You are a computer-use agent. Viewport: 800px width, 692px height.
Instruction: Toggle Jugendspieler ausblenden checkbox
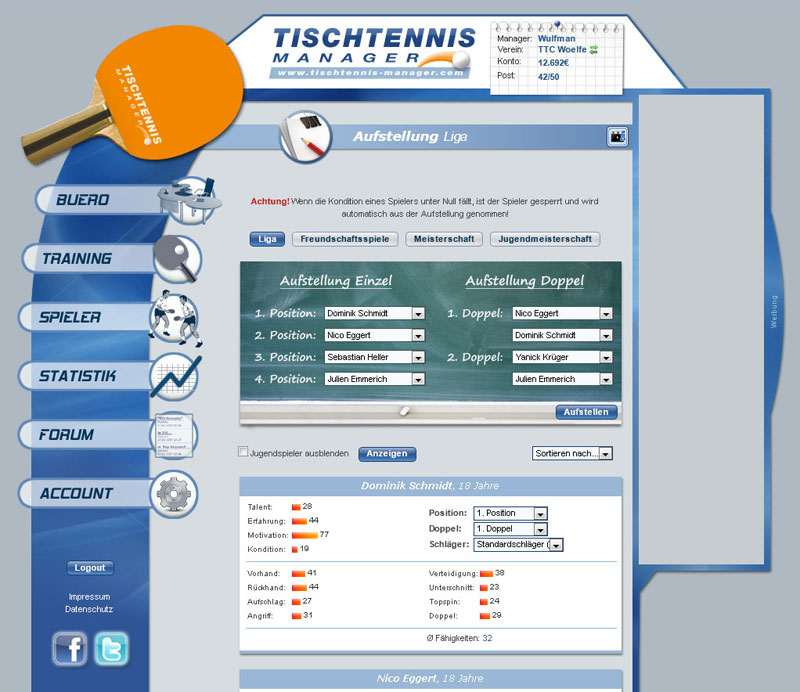click(243, 452)
